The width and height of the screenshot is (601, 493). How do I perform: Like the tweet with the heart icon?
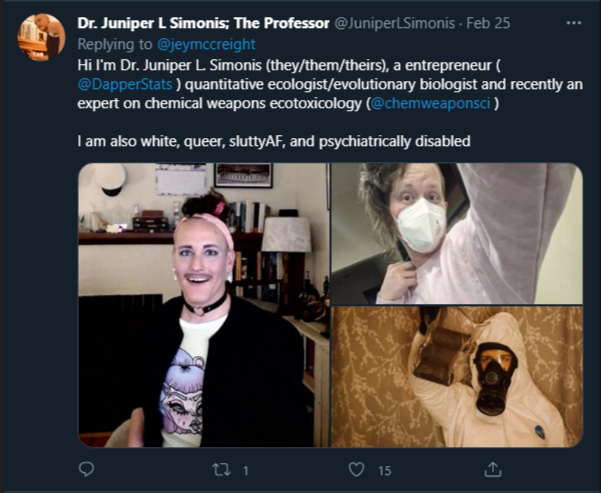[356, 469]
